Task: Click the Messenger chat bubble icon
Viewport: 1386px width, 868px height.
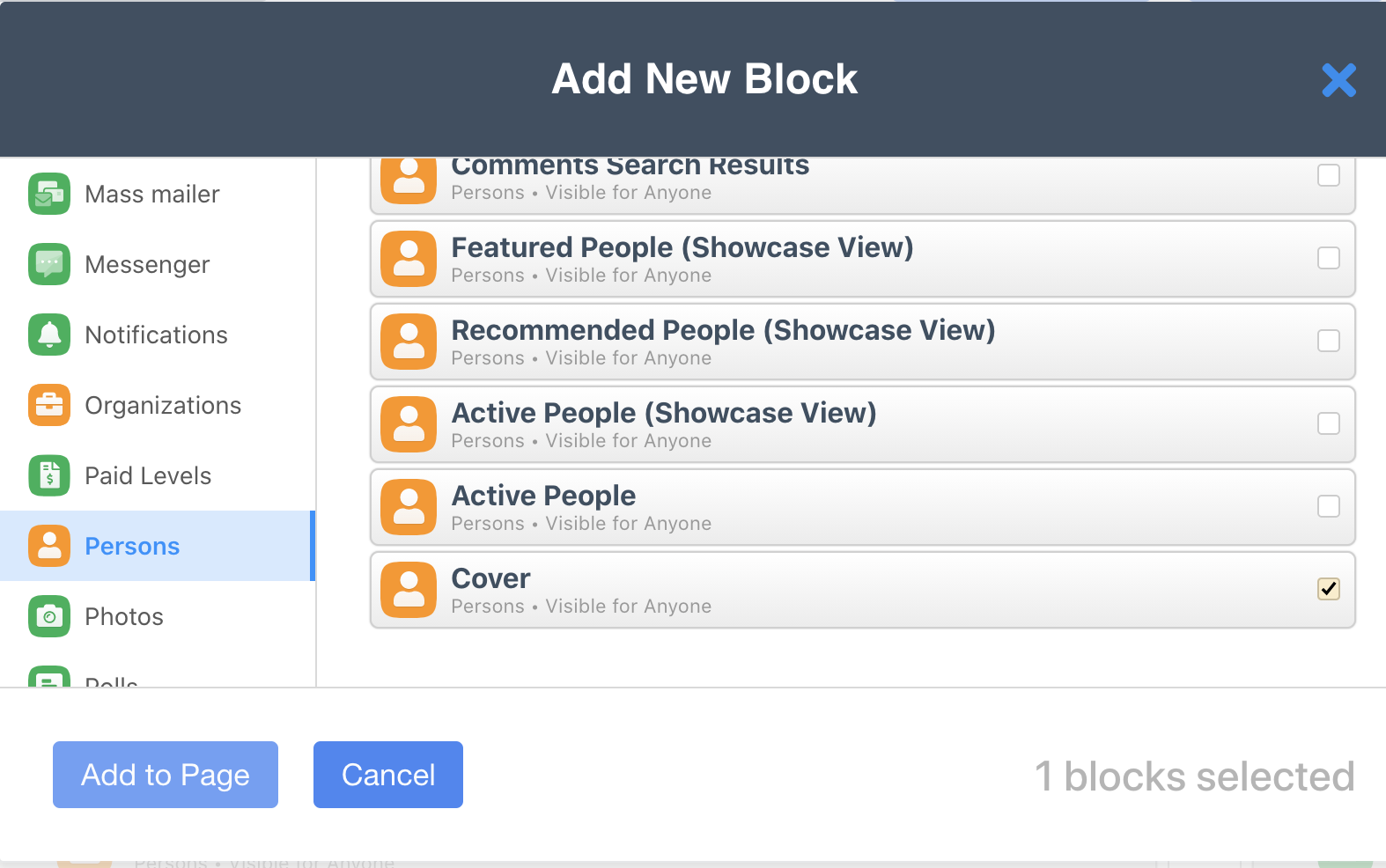Action: [x=49, y=264]
